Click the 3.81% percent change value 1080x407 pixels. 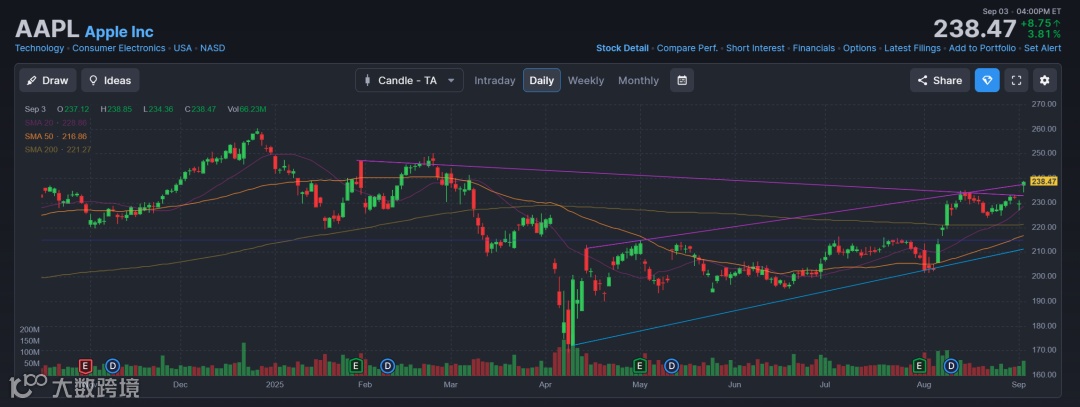[1044, 34]
